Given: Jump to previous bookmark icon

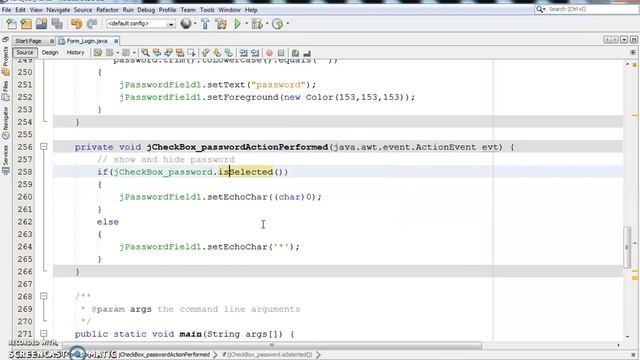Looking at the screenshot, I should [205, 53].
